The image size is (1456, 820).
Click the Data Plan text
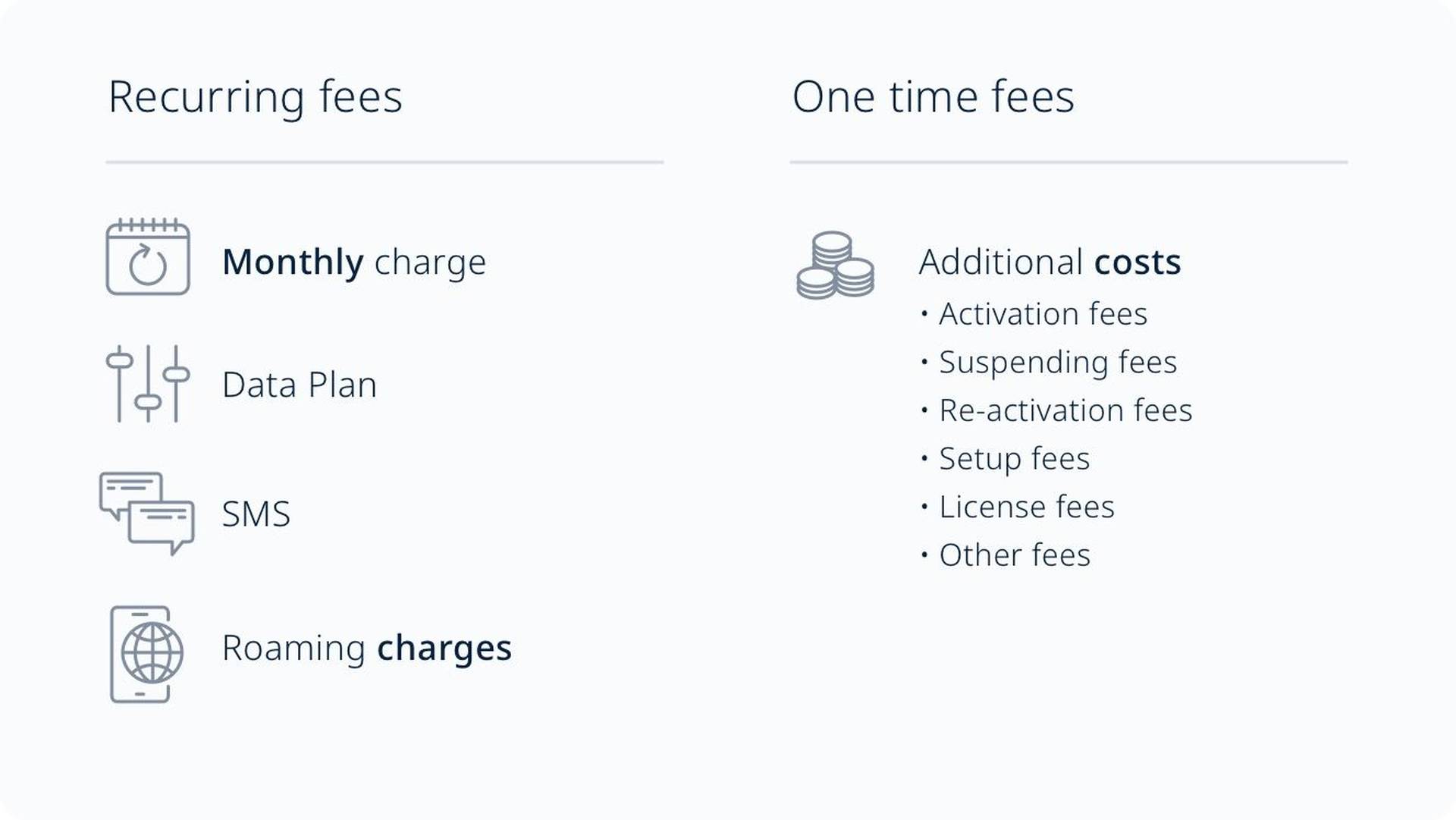[300, 385]
